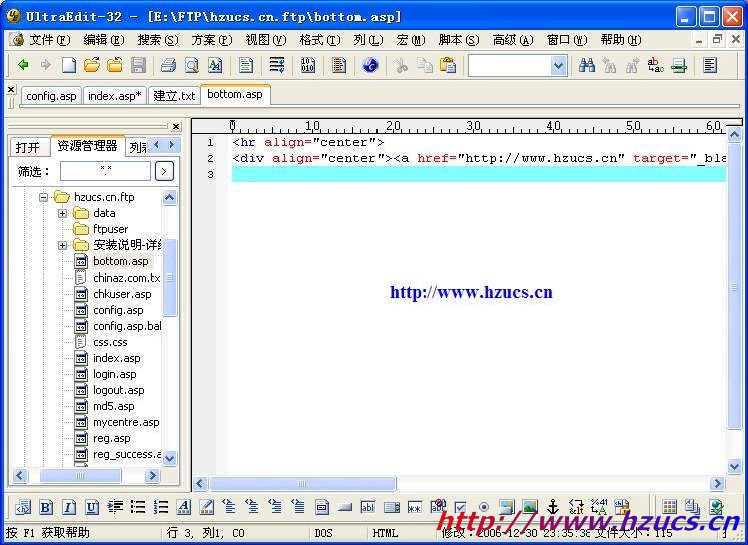Open print preview magnifier icon
This screenshot has height=545, width=748.
click(192, 65)
